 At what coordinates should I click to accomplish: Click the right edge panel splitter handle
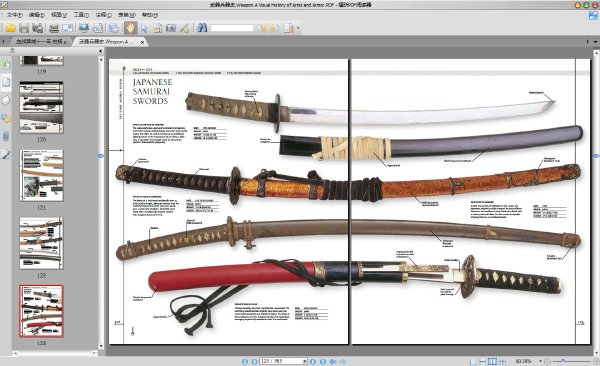pos(596,156)
